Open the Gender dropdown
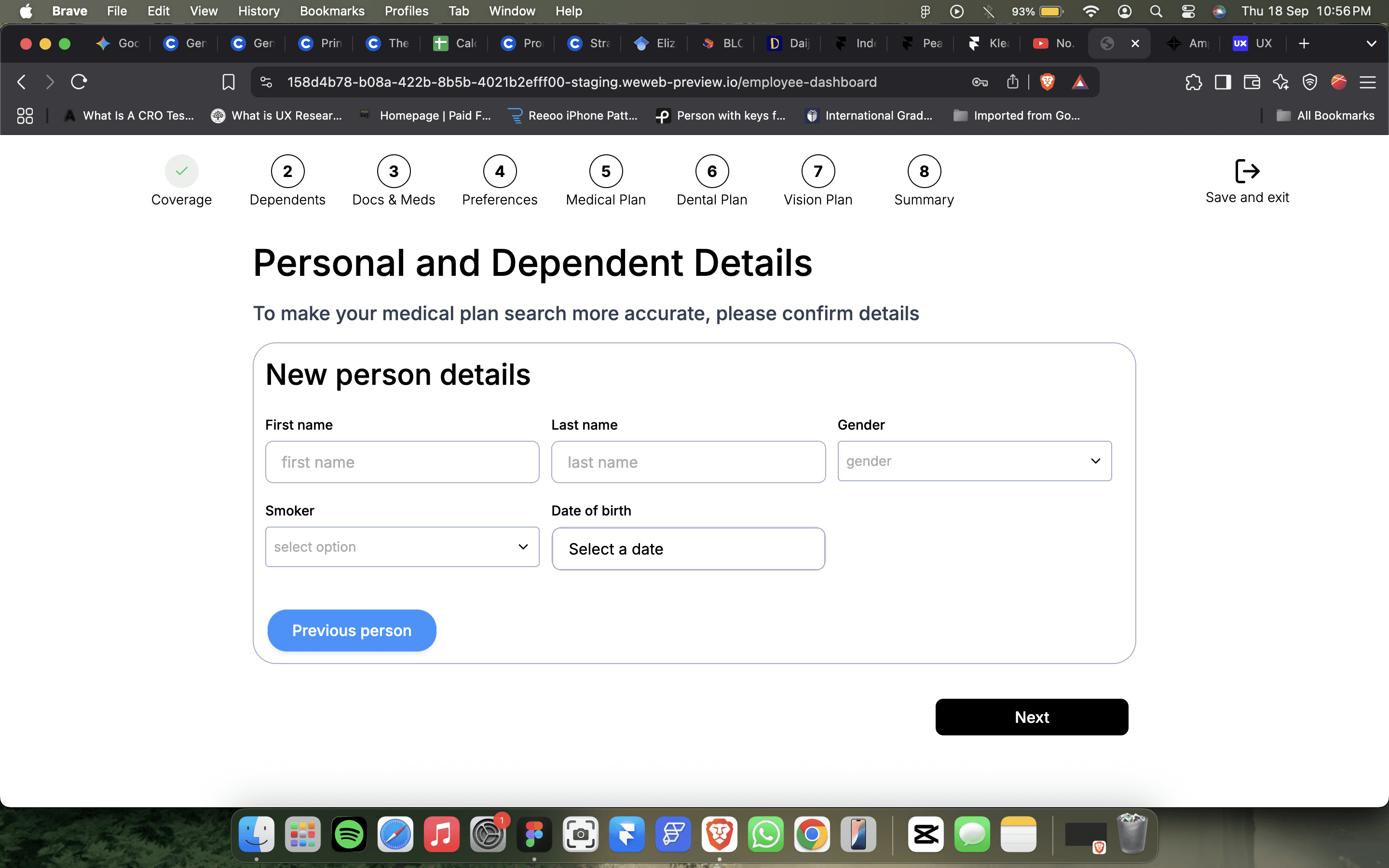Image resolution: width=1389 pixels, height=868 pixels. [974, 461]
